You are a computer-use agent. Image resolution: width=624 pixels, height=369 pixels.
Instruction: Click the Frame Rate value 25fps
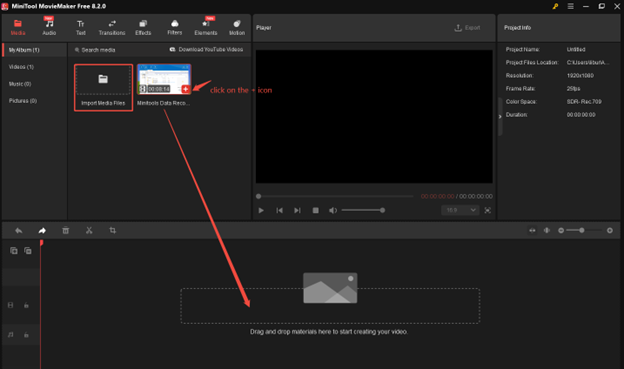tap(573, 88)
